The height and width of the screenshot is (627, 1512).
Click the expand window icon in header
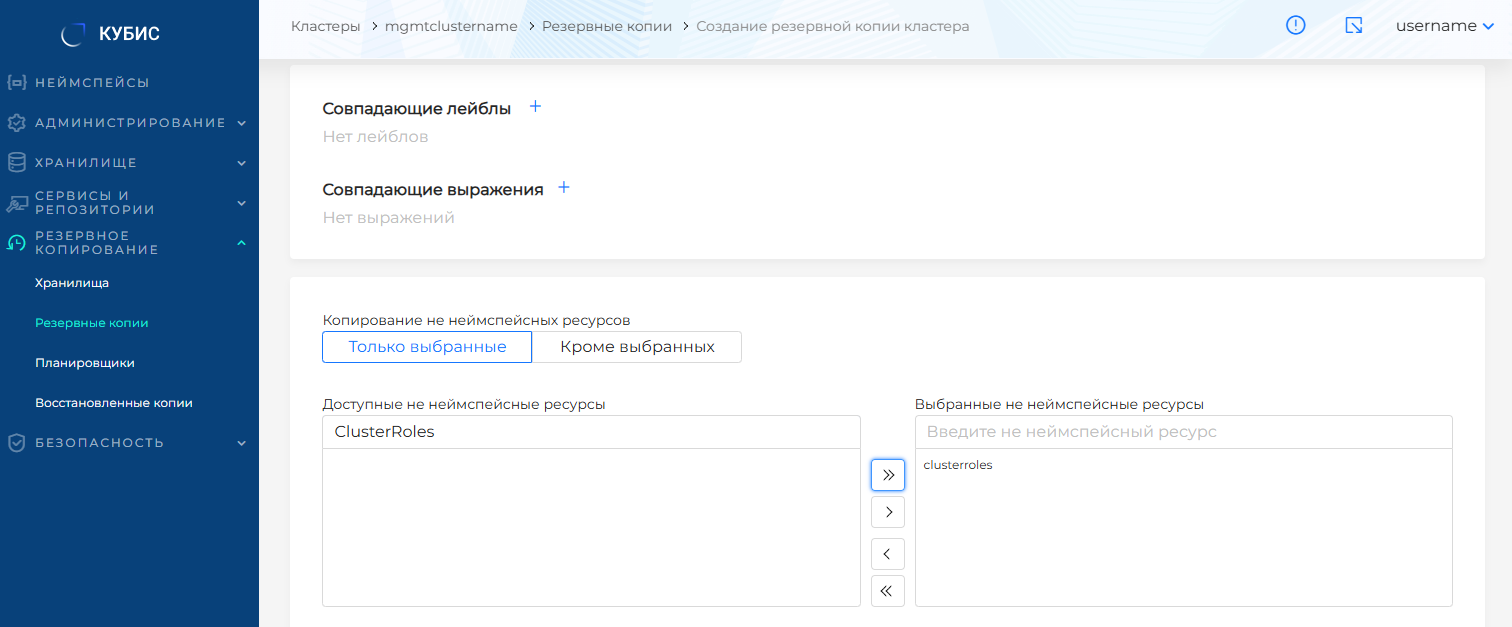tap(1354, 26)
